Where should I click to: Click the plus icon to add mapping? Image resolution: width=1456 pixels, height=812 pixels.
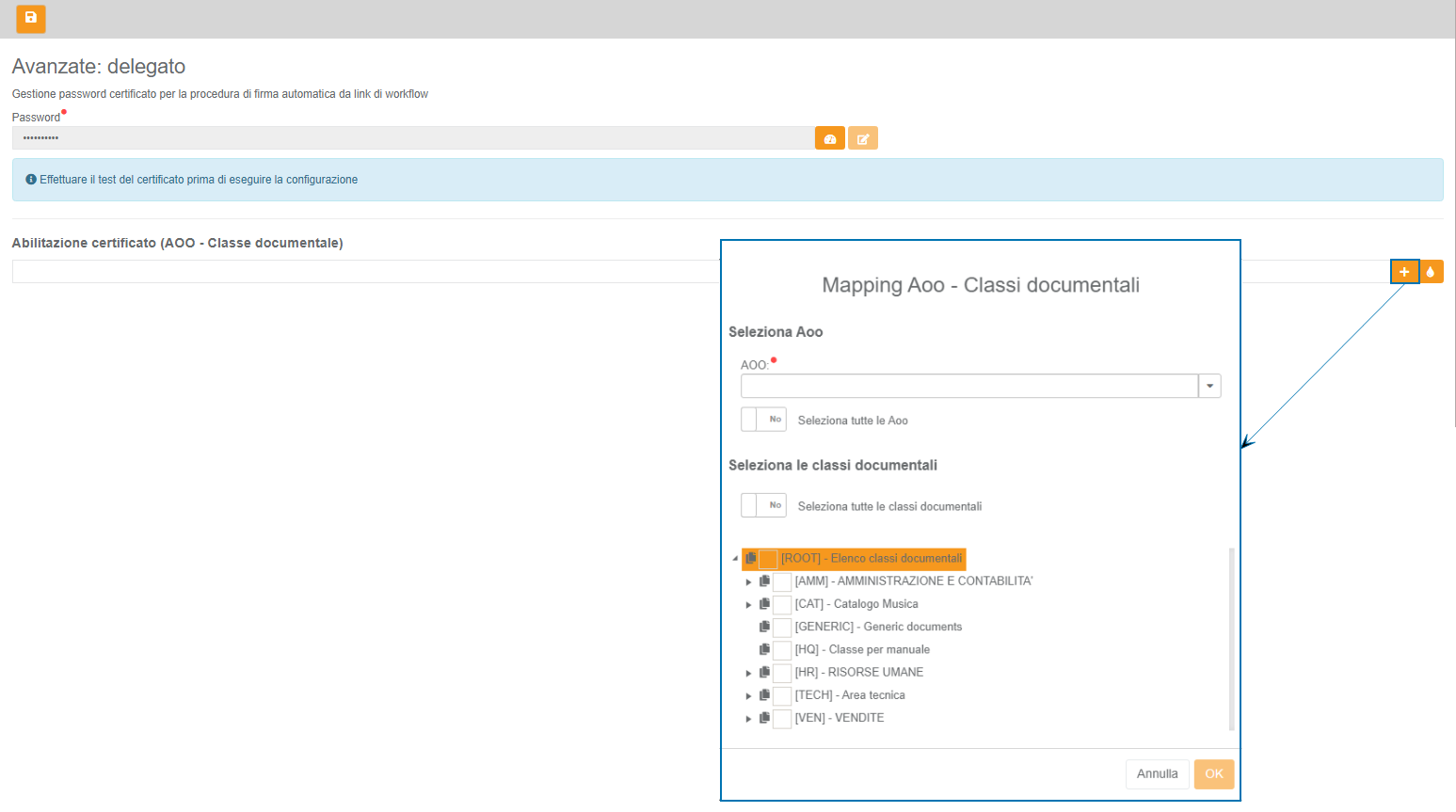[x=1404, y=272]
